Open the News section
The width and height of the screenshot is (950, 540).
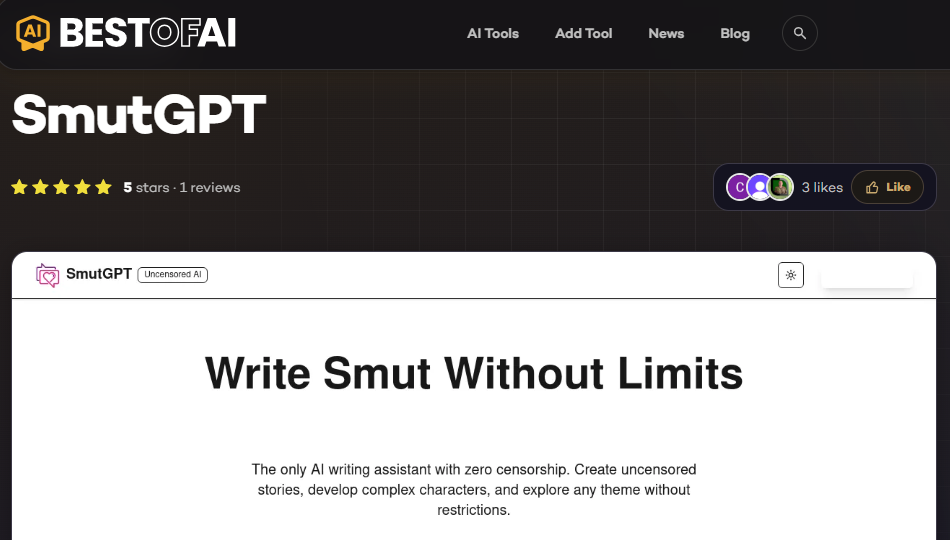coord(666,33)
